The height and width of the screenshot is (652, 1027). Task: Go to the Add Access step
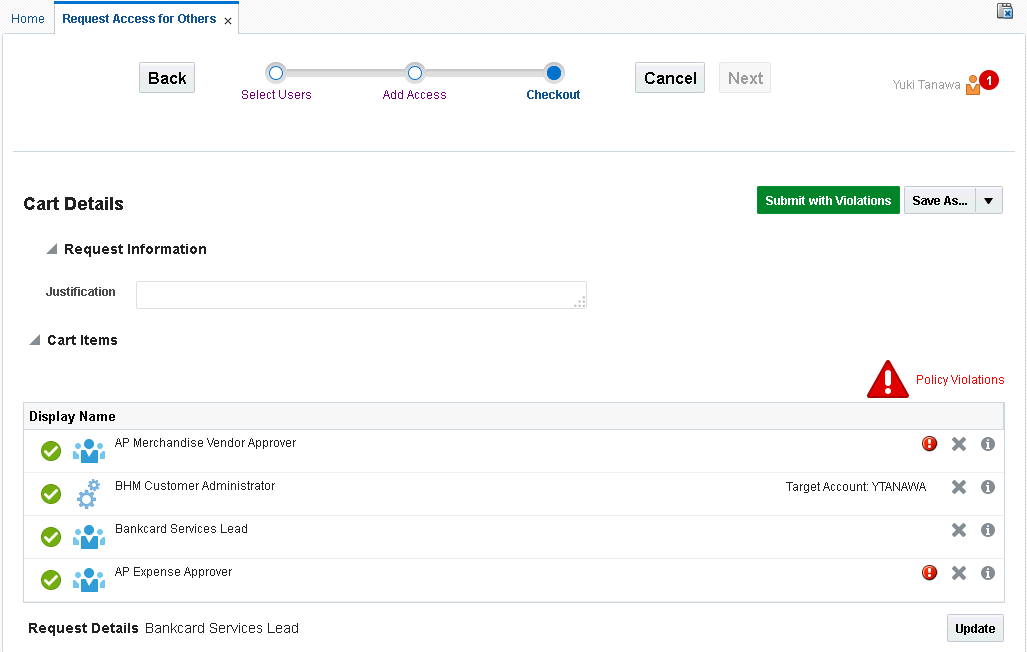(414, 94)
